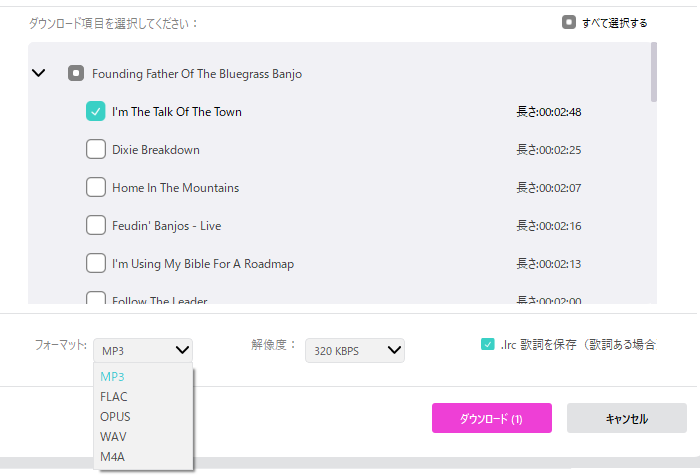Toggle the すべて選択する select-all checkbox

[569, 22]
